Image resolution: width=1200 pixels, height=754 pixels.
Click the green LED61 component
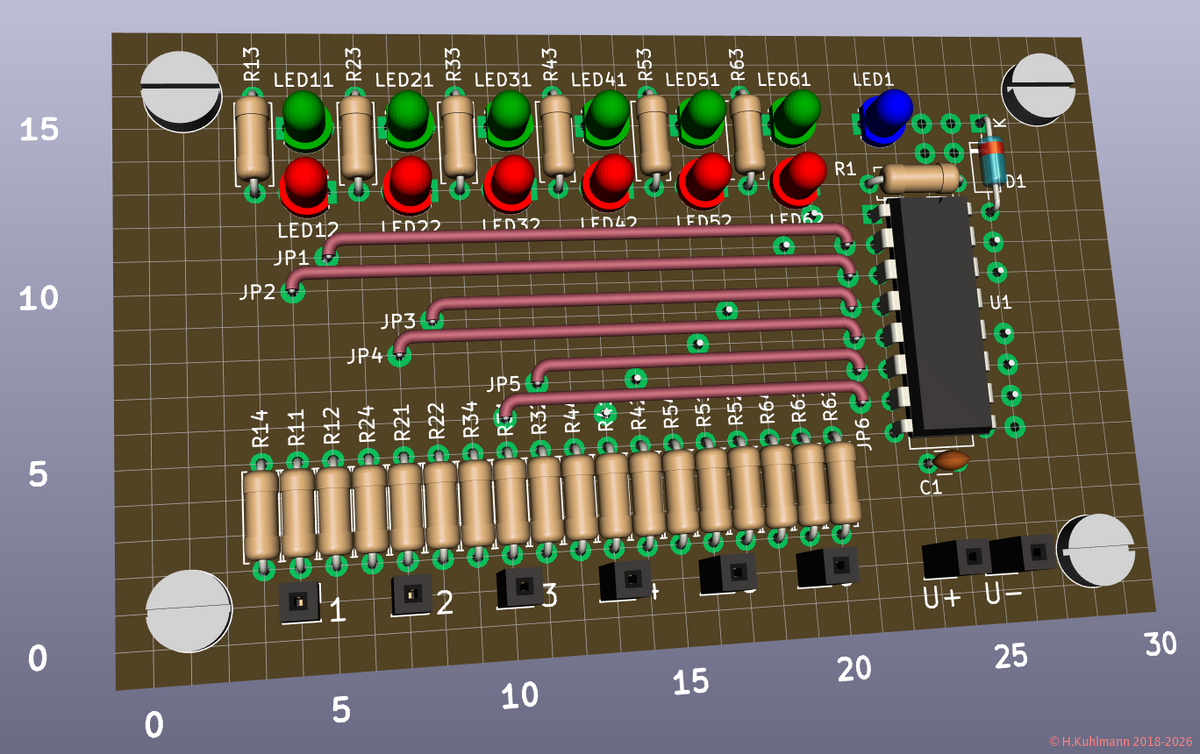[796, 114]
